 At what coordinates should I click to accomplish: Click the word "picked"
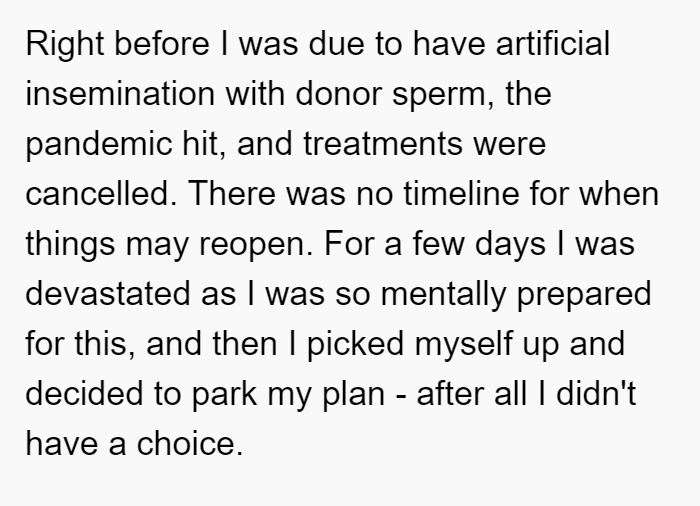click(x=356, y=346)
